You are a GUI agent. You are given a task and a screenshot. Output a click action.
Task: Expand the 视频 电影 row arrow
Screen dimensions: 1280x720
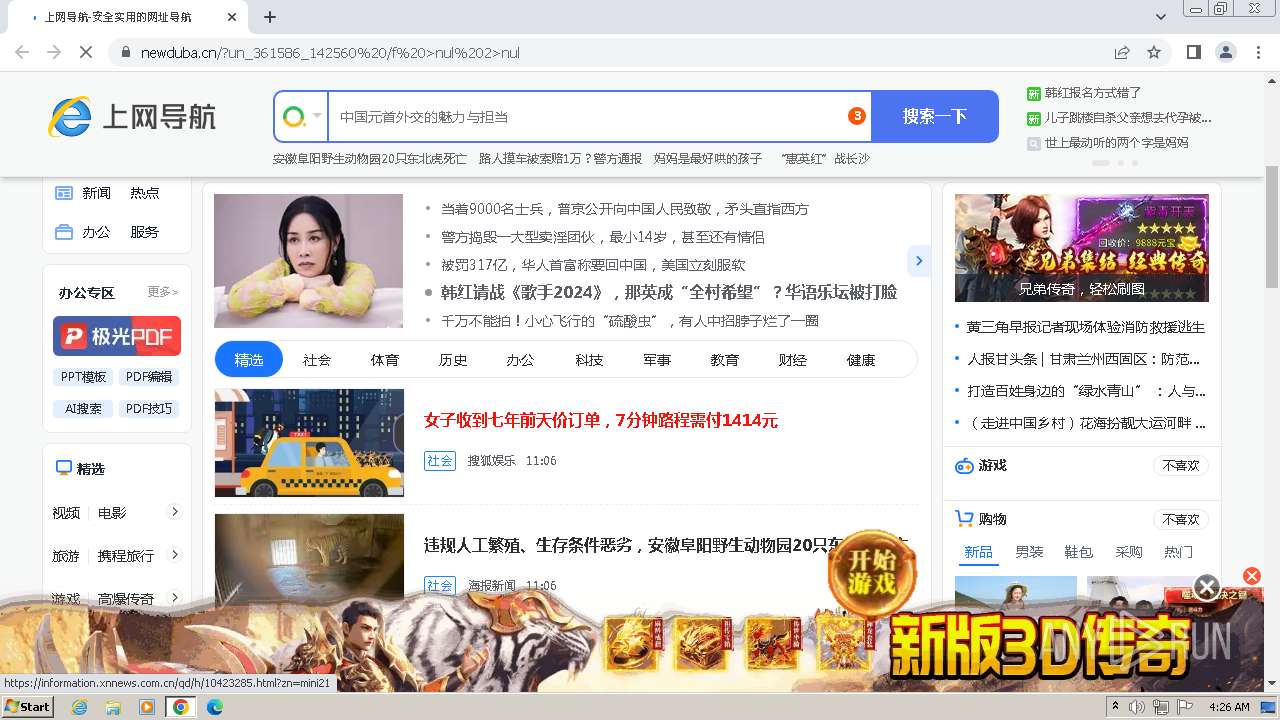pyautogui.click(x=174, y=512)
